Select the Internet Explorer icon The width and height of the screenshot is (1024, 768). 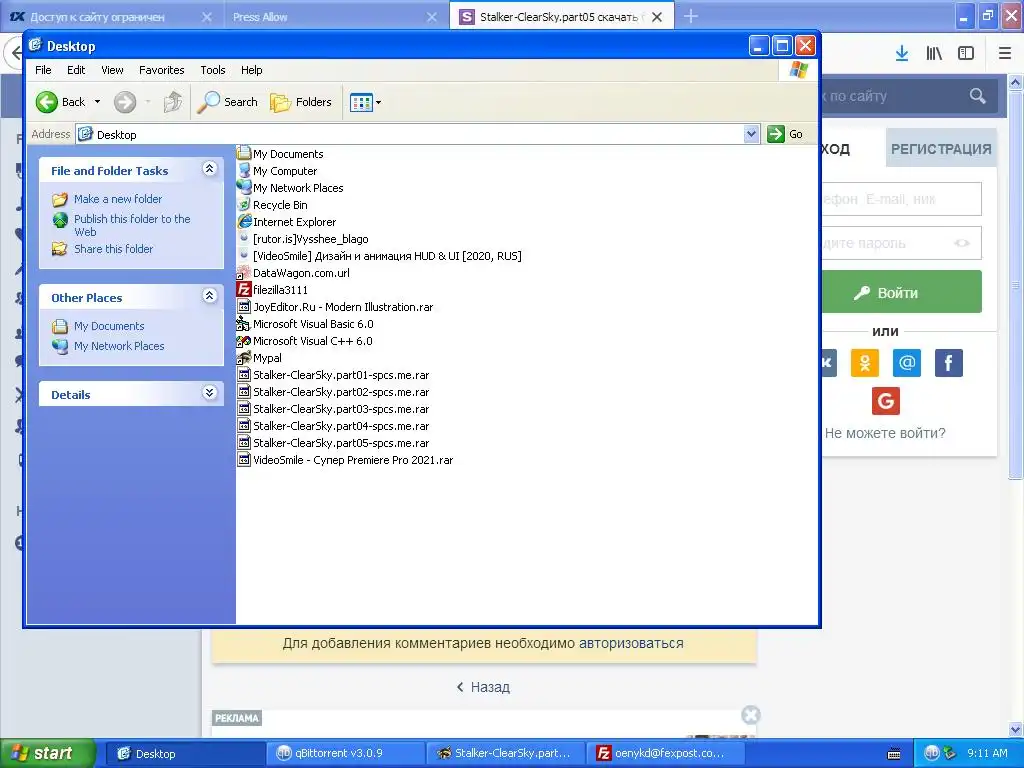pos(244,221)
